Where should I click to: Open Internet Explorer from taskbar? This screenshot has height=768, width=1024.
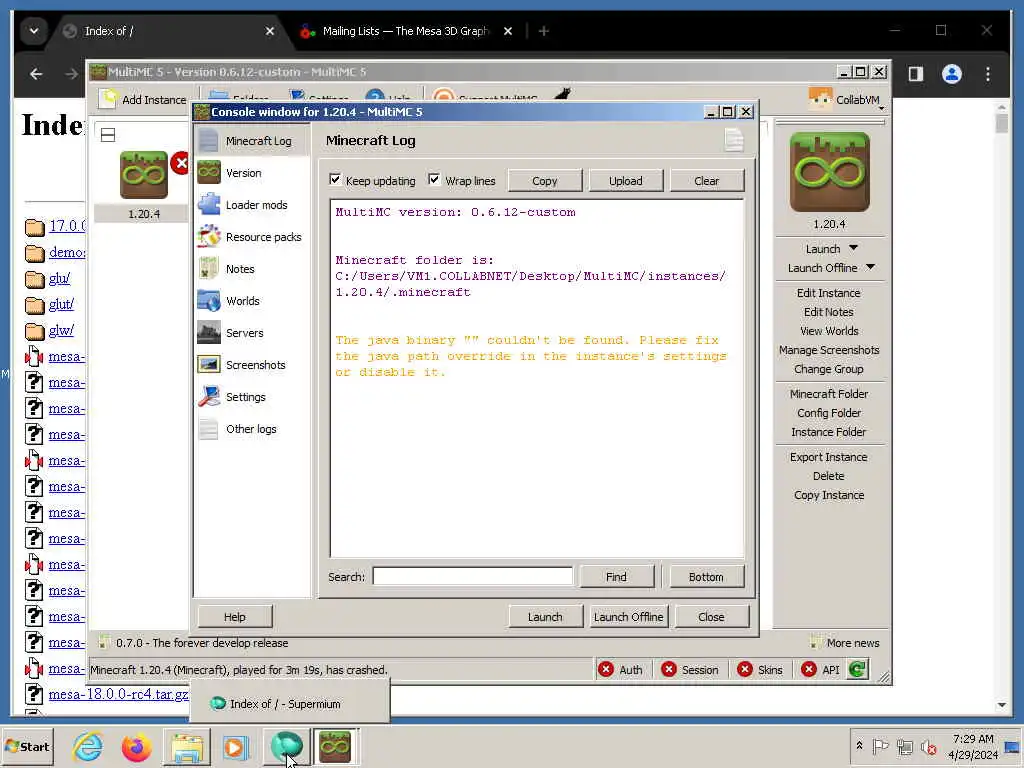(x=88, y=746)
